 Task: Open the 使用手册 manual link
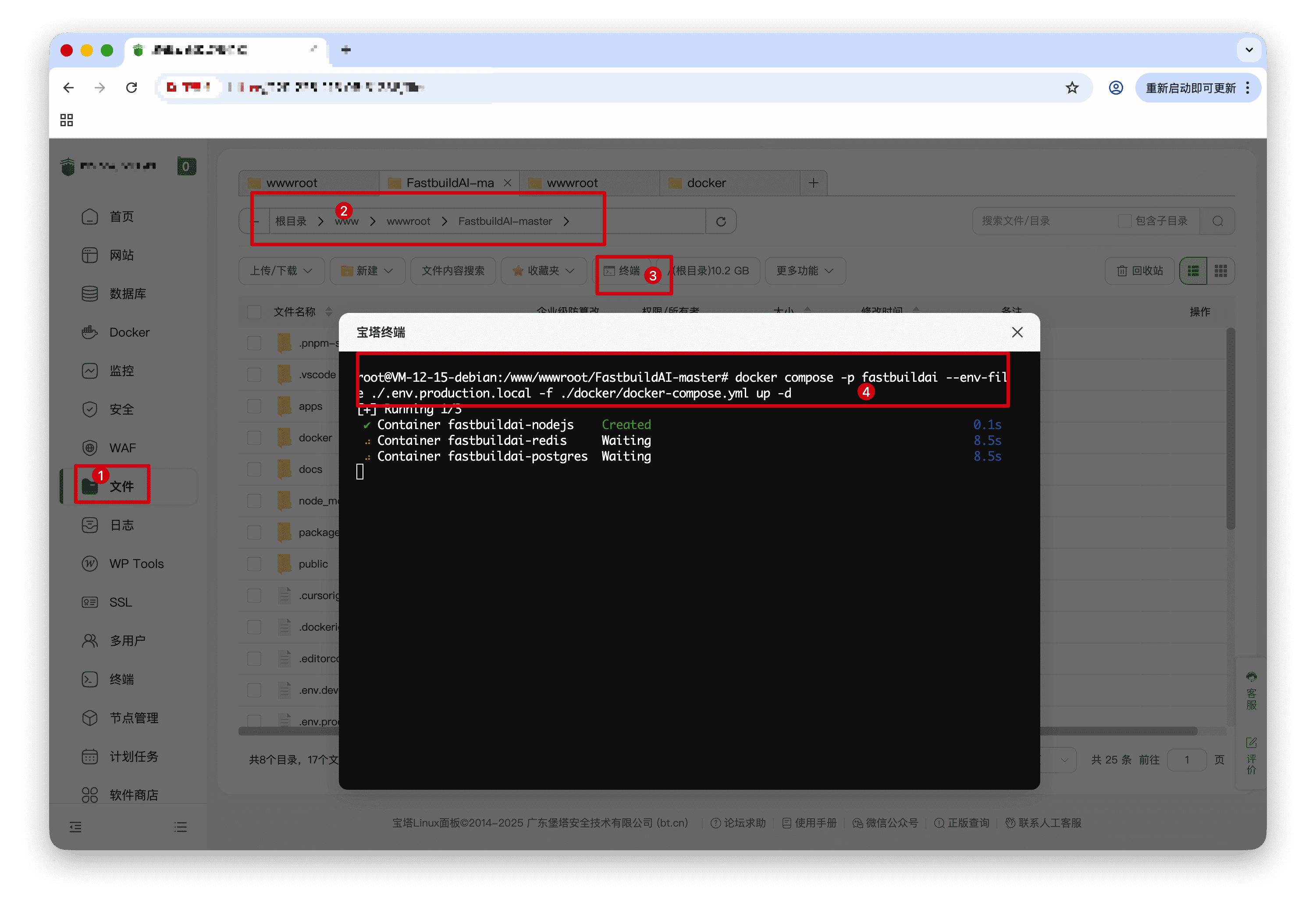[x=809, y=822]
